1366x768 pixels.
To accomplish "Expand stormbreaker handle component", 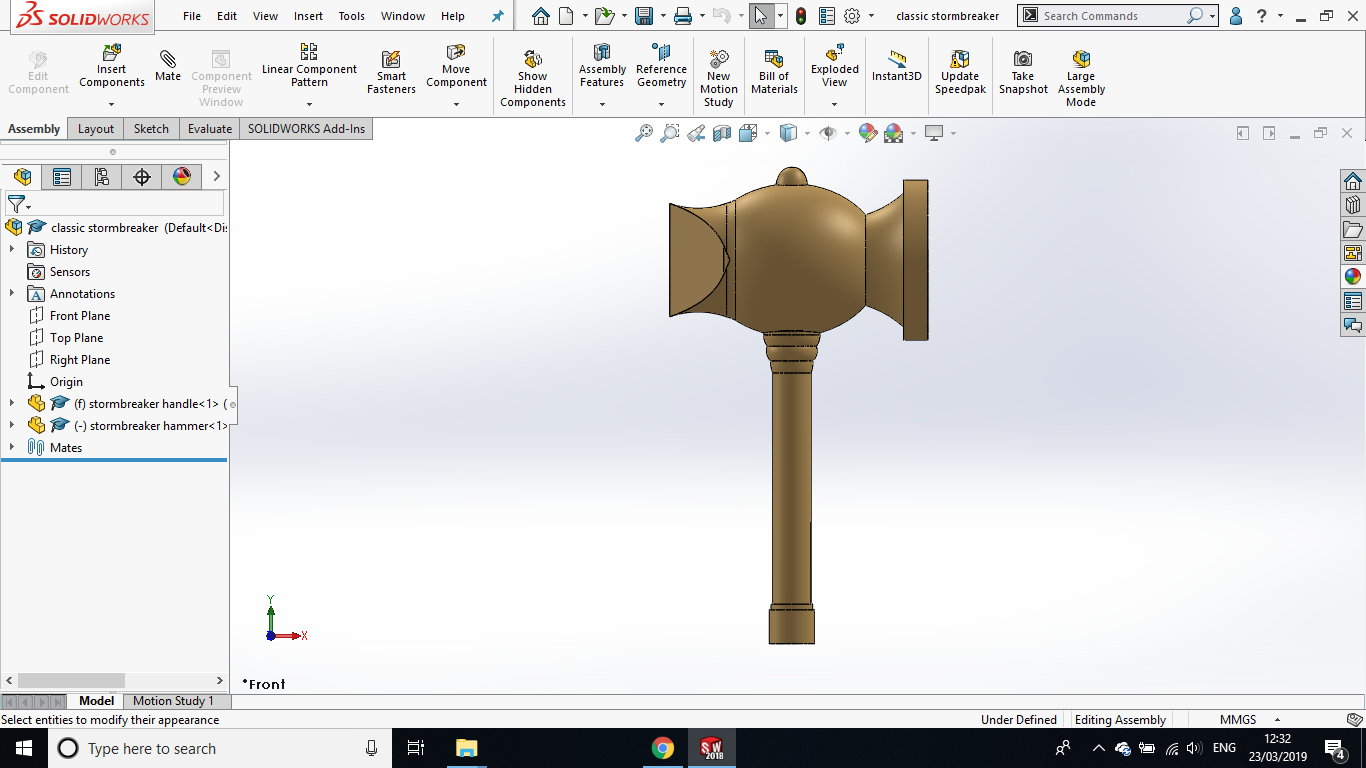I will click(x=12, y=404).
